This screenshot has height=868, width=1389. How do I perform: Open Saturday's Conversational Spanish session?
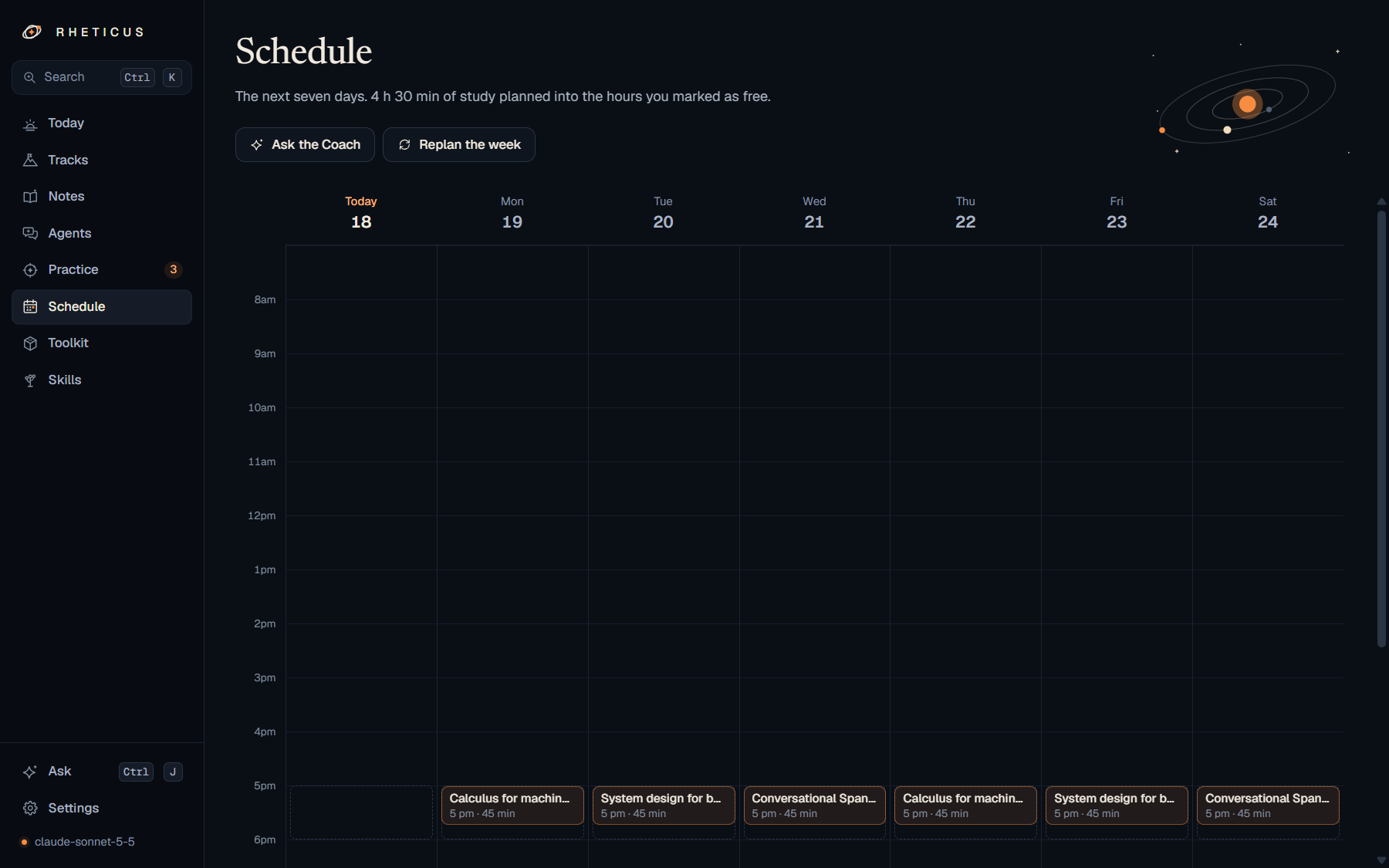tap(1268, 806)
